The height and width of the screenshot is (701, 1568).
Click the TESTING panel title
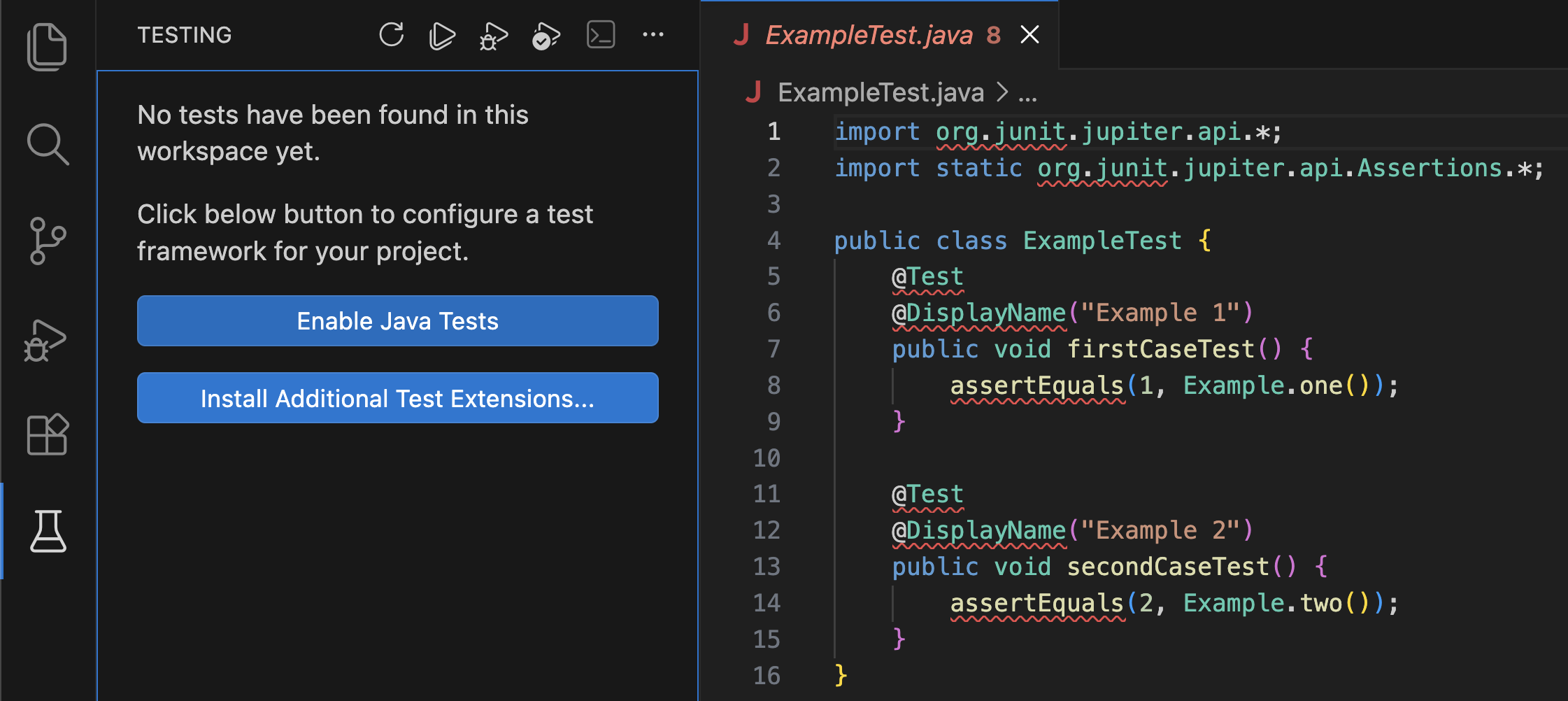tap(185, 35)
